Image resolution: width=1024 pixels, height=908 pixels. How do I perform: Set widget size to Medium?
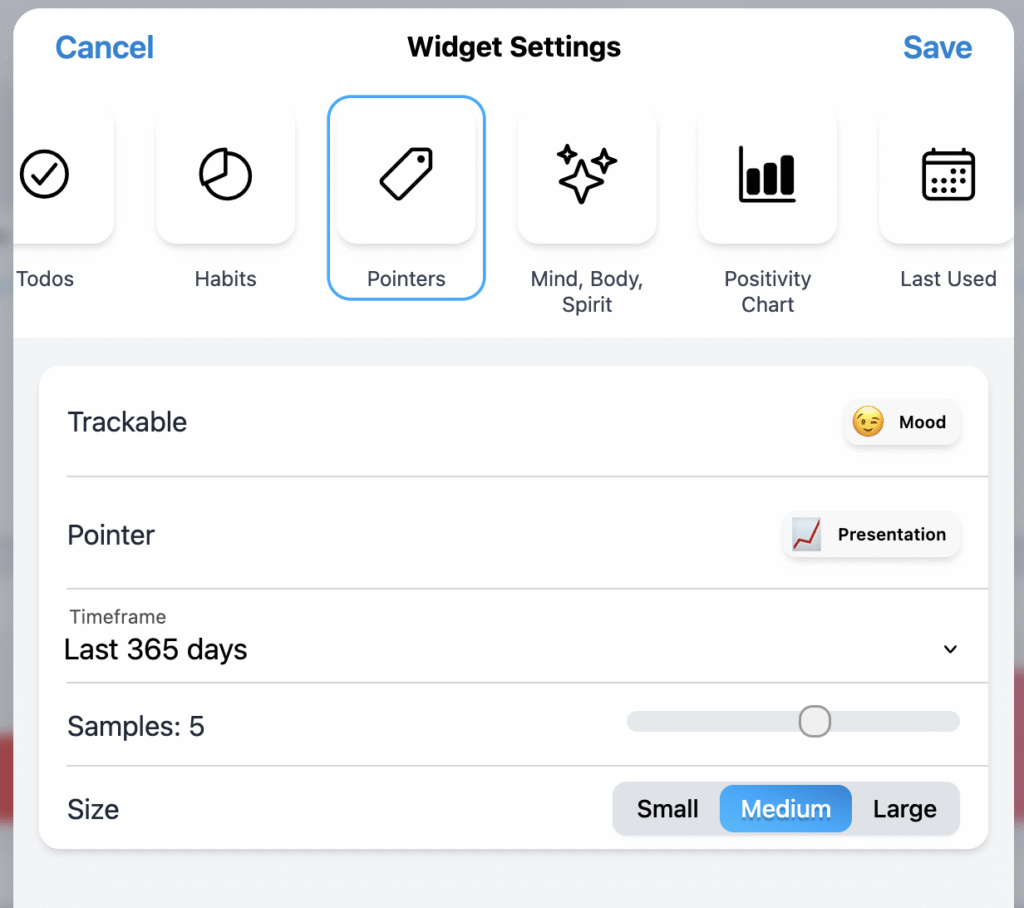coord(786,809)
